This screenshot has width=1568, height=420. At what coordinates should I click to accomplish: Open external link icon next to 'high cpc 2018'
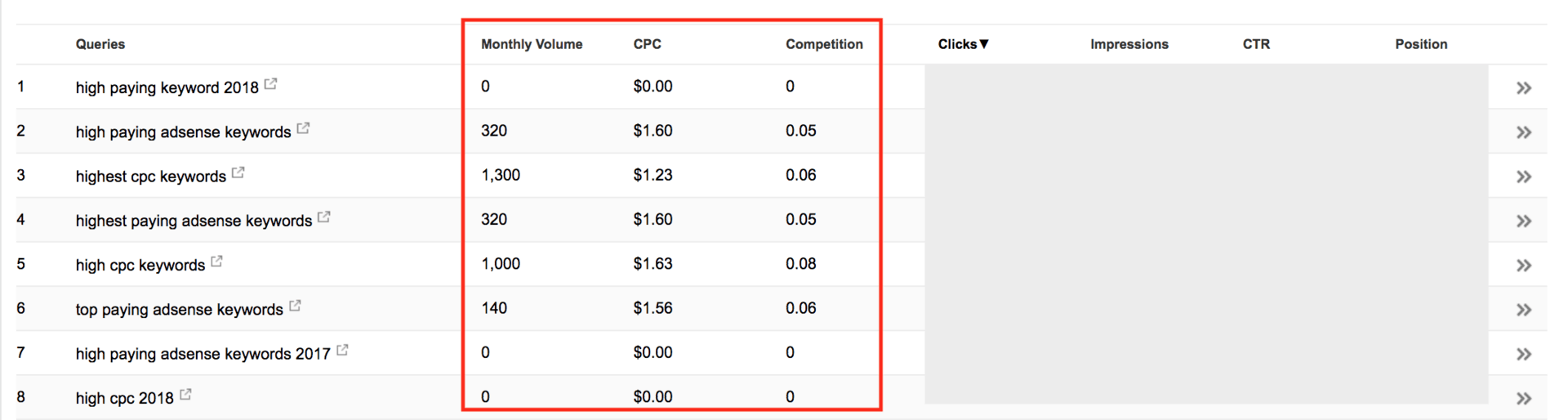coord(185,395)
